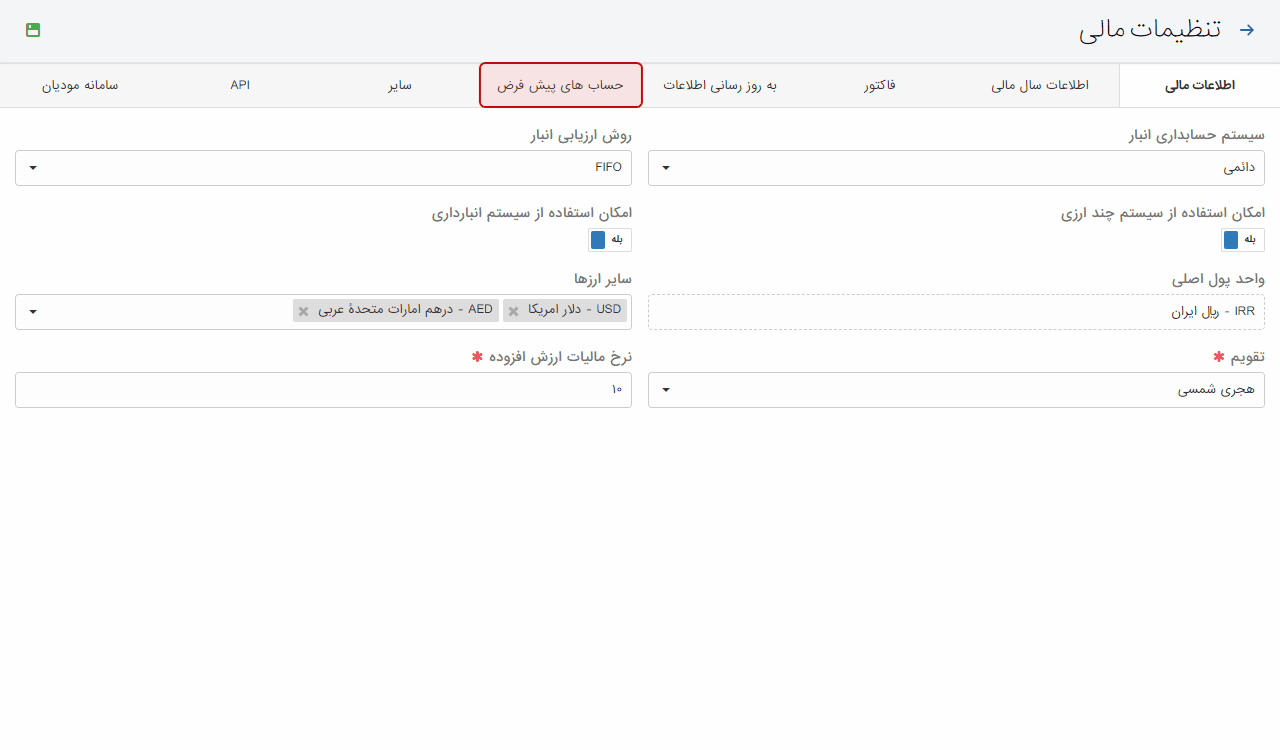
Task: Expand the تقویم calendar dropdown
Action: click(956, 390)
